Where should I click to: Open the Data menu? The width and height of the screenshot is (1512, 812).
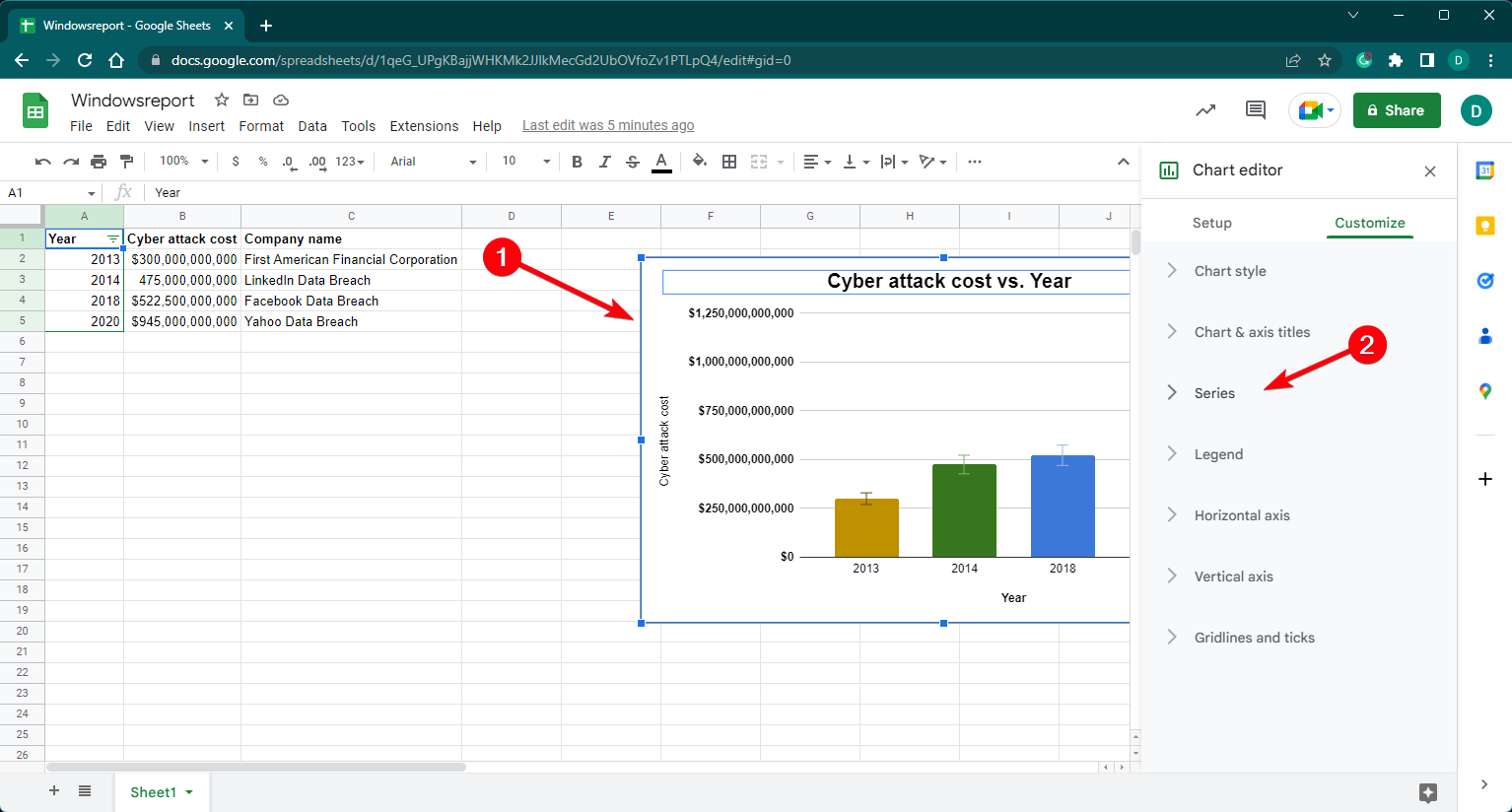tap(312, 126)
